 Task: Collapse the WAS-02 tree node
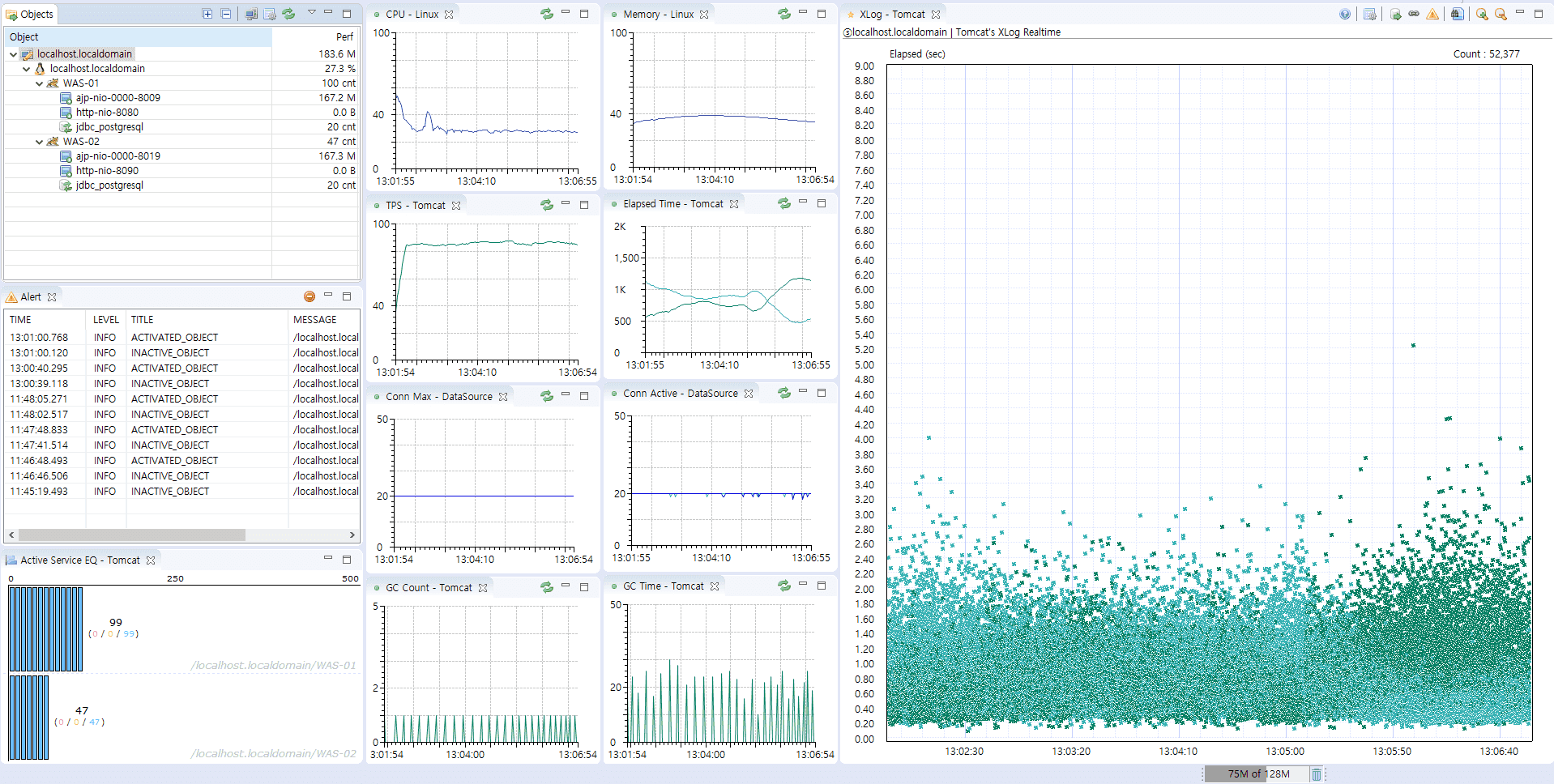39,142
